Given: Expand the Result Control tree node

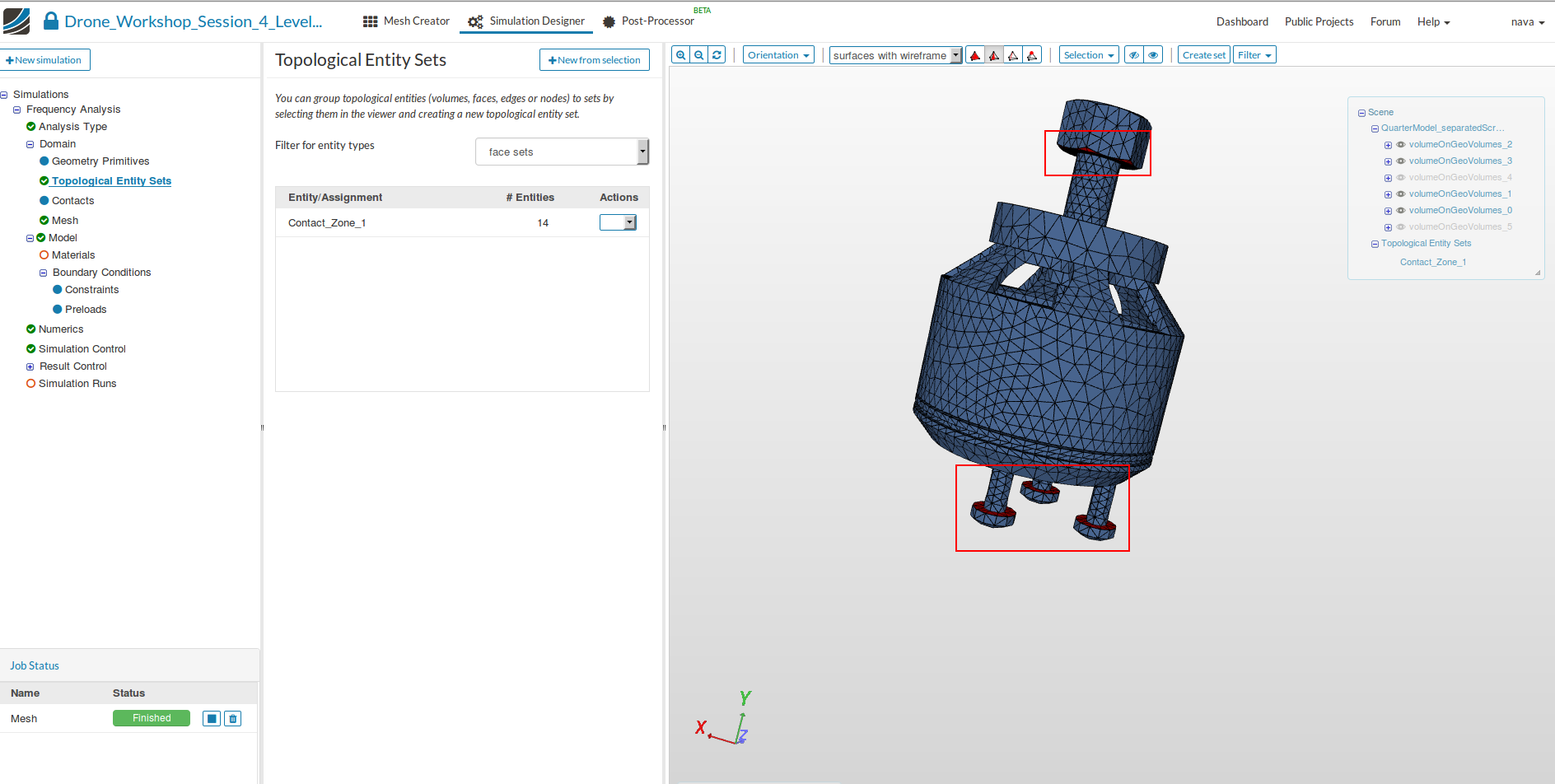Looking at the screenshot, I should [x=30, y=366].
